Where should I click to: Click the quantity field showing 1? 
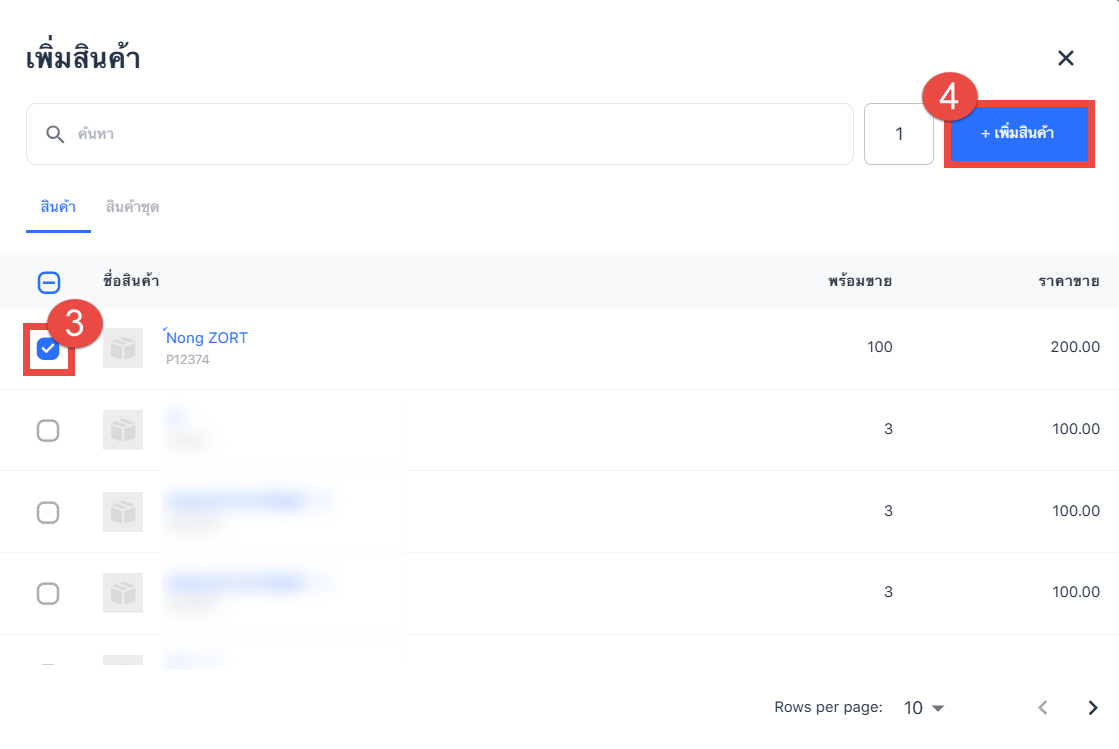(x=898, y=134)
